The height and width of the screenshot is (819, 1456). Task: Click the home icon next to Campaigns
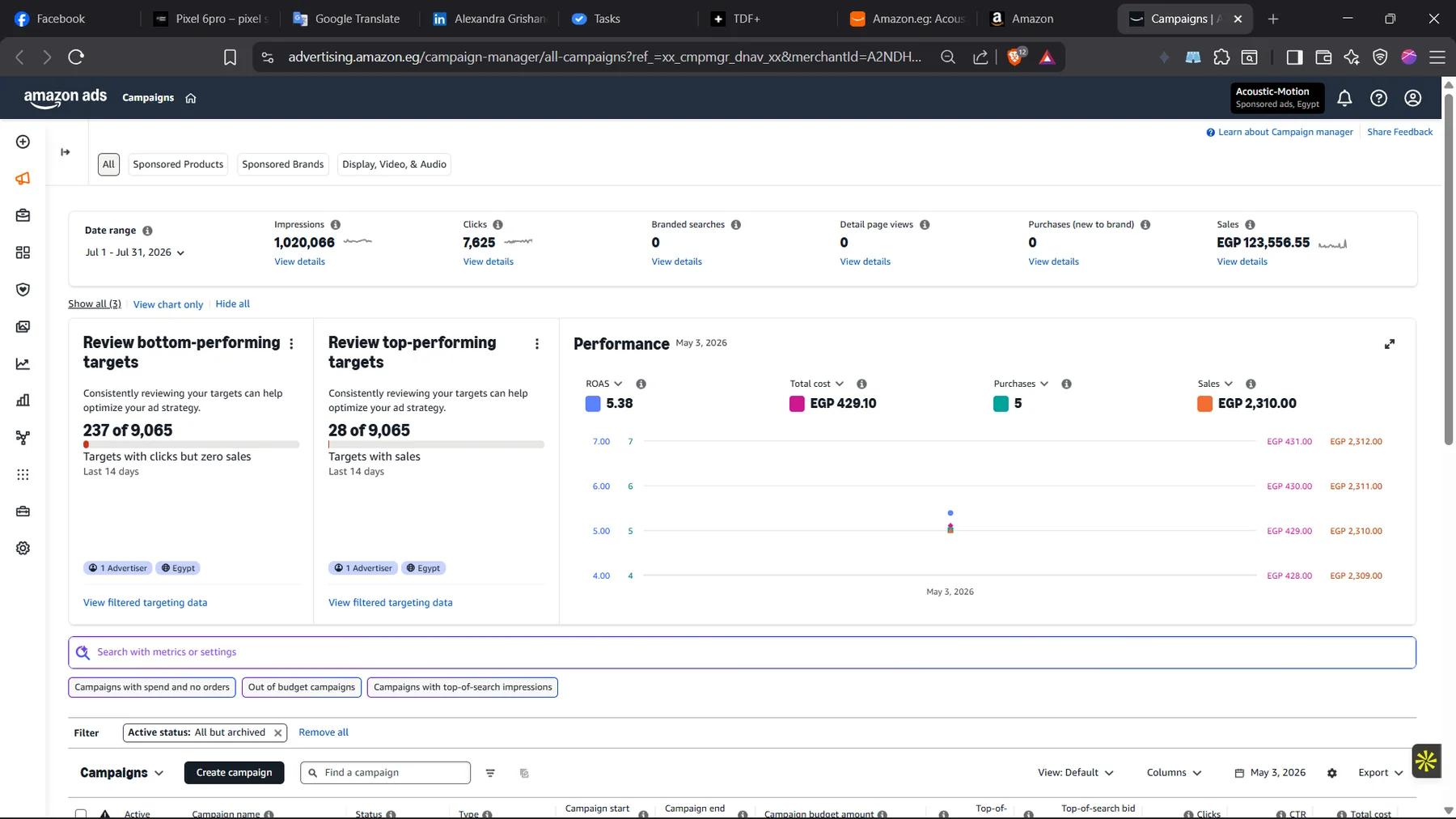point(191,98)
